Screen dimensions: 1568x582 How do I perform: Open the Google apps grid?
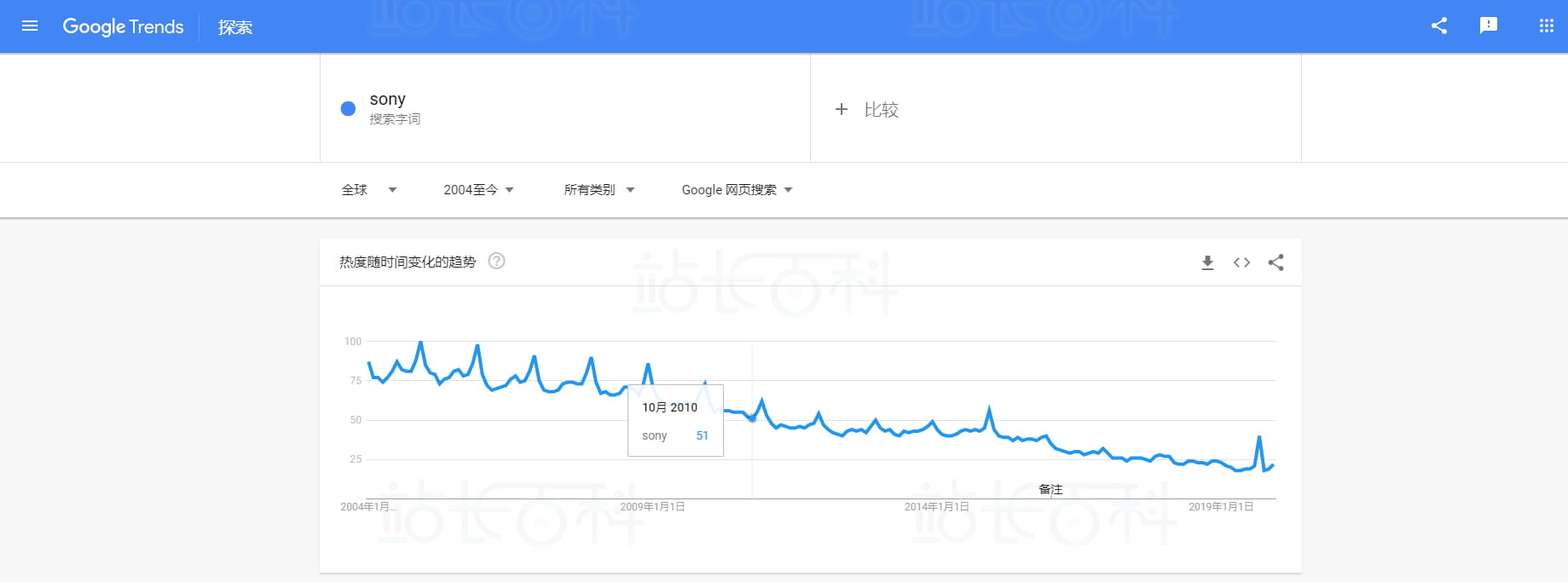click(x=1546, y=26)
